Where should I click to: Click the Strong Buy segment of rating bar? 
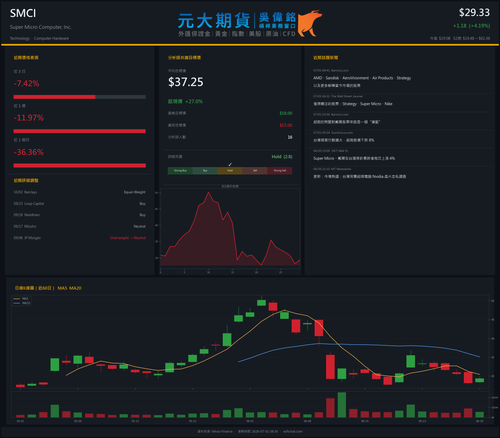click(180, 171)
